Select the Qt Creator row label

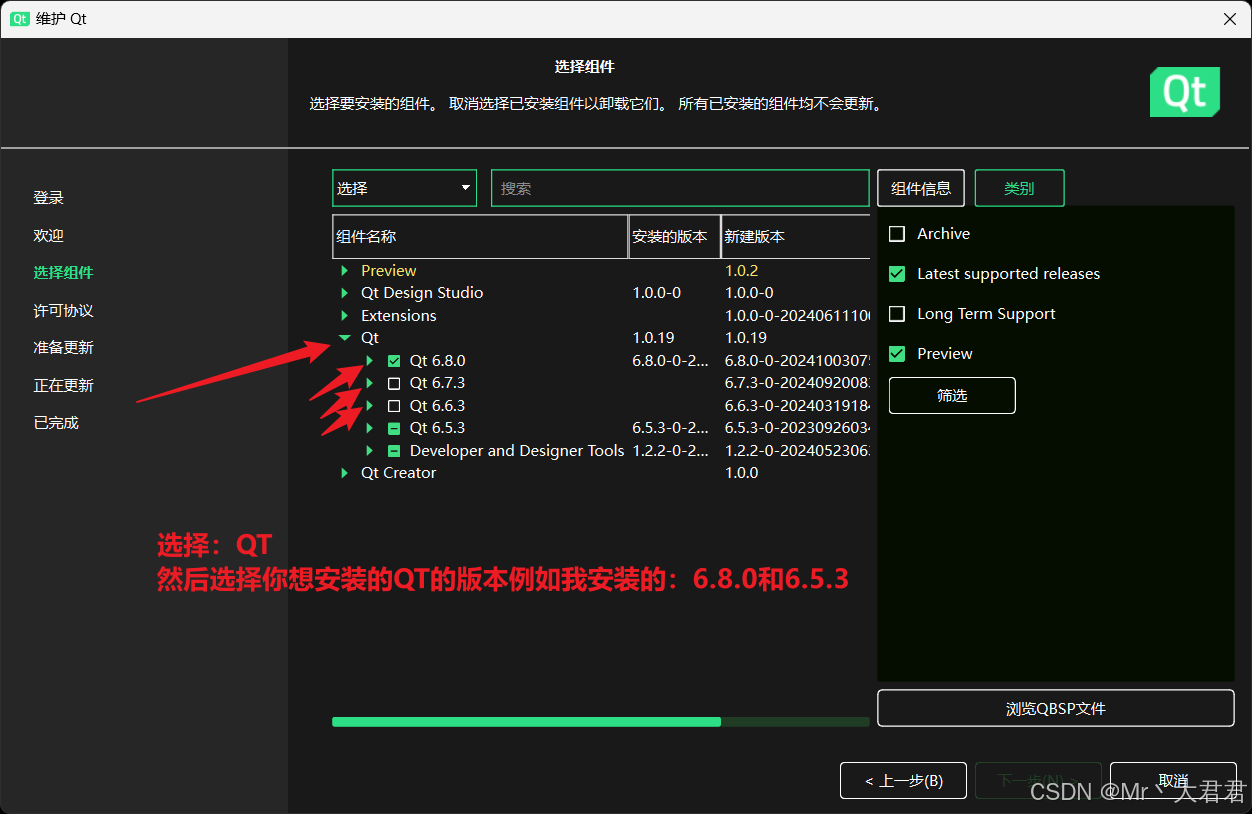coord(399,473)
